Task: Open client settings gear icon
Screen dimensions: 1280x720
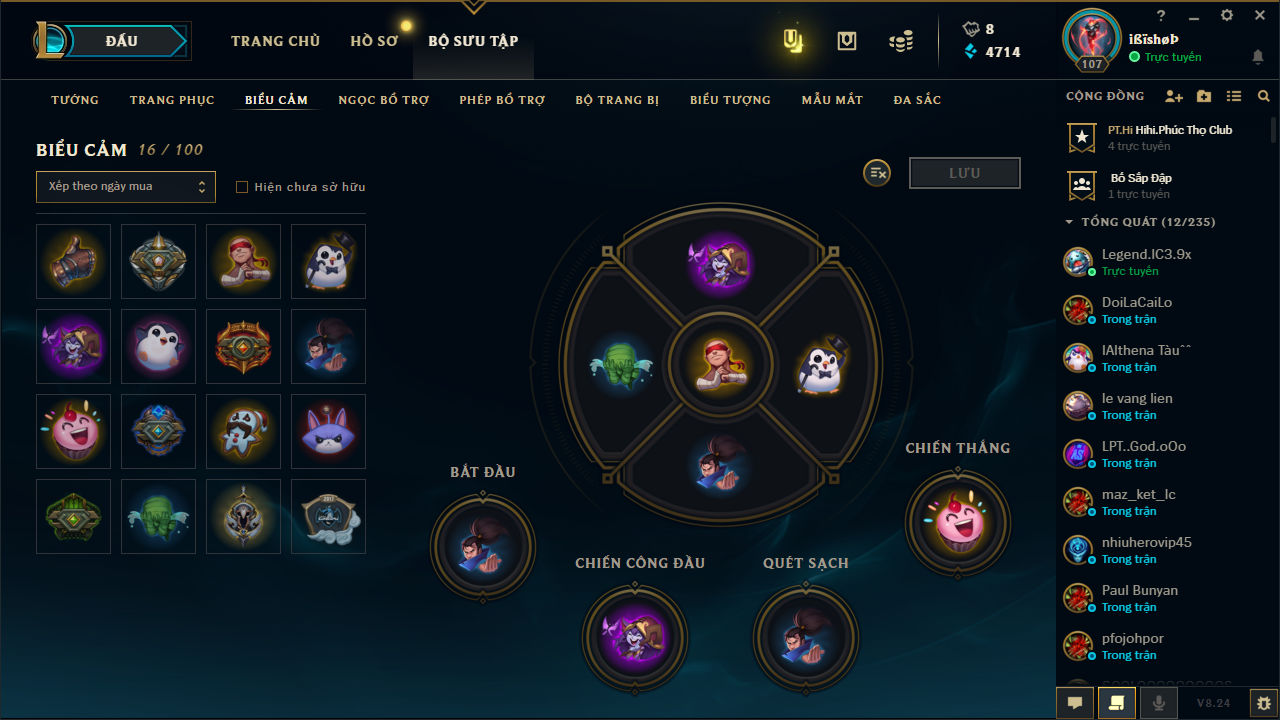Action: (1264, 703)
